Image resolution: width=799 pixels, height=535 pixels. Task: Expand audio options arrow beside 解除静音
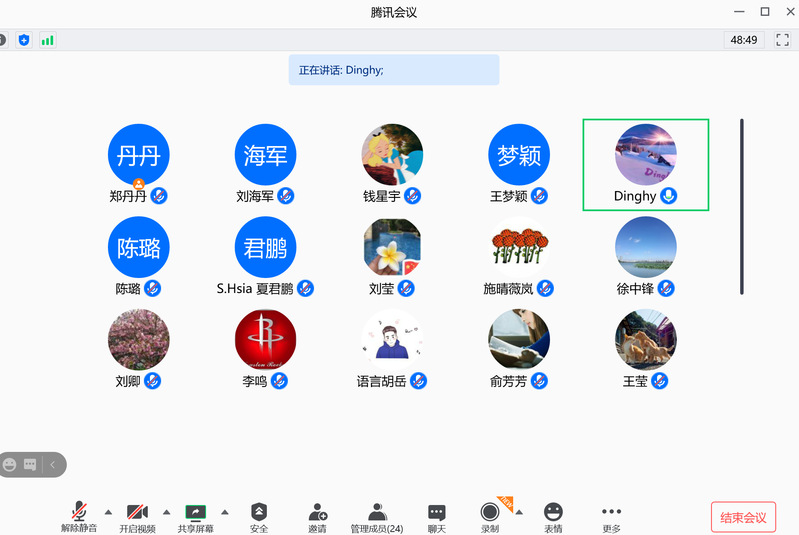tap(108, 512)
